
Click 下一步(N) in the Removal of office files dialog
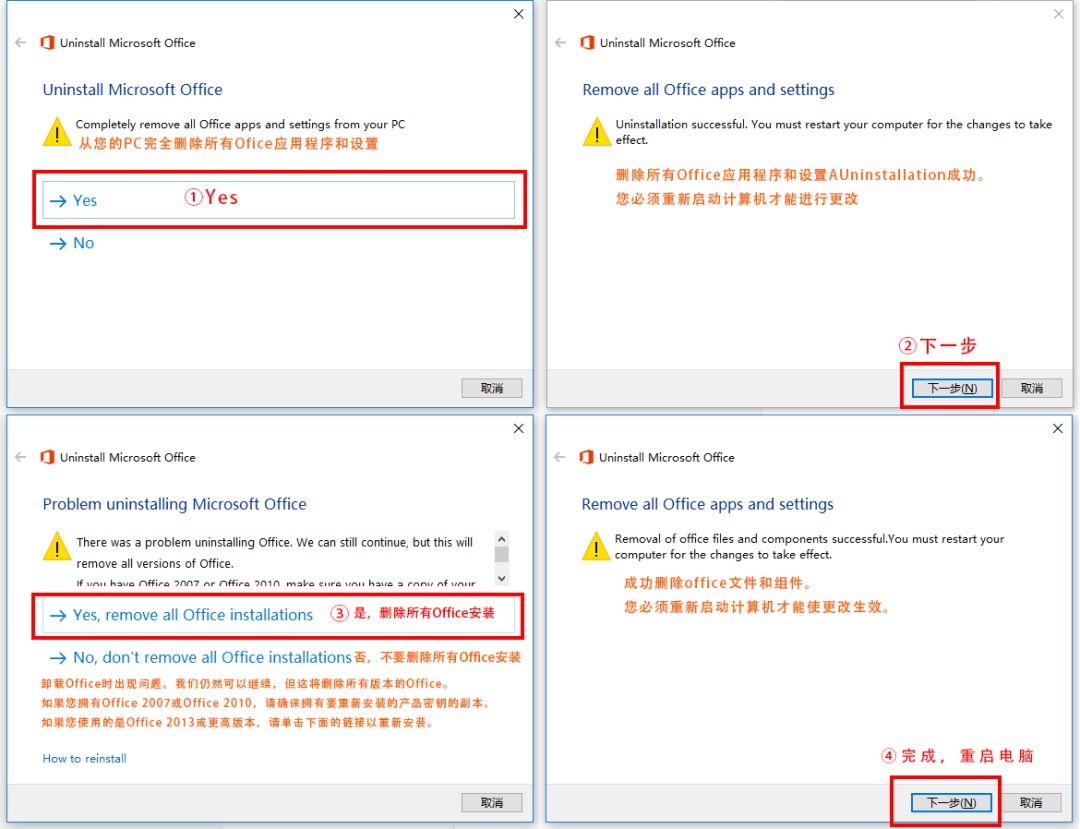coord(951,803)
